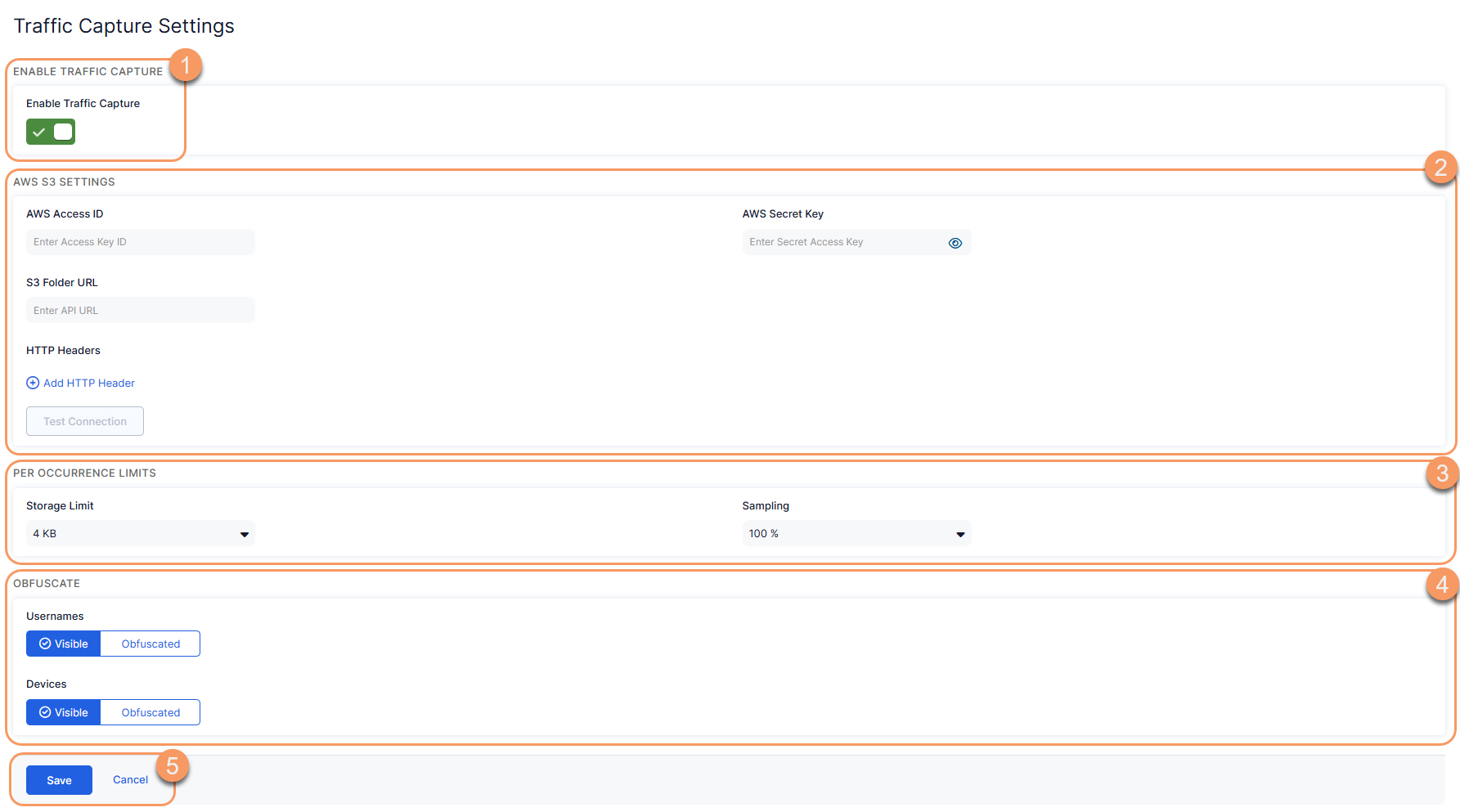Set Usernames to Visible

63,644
